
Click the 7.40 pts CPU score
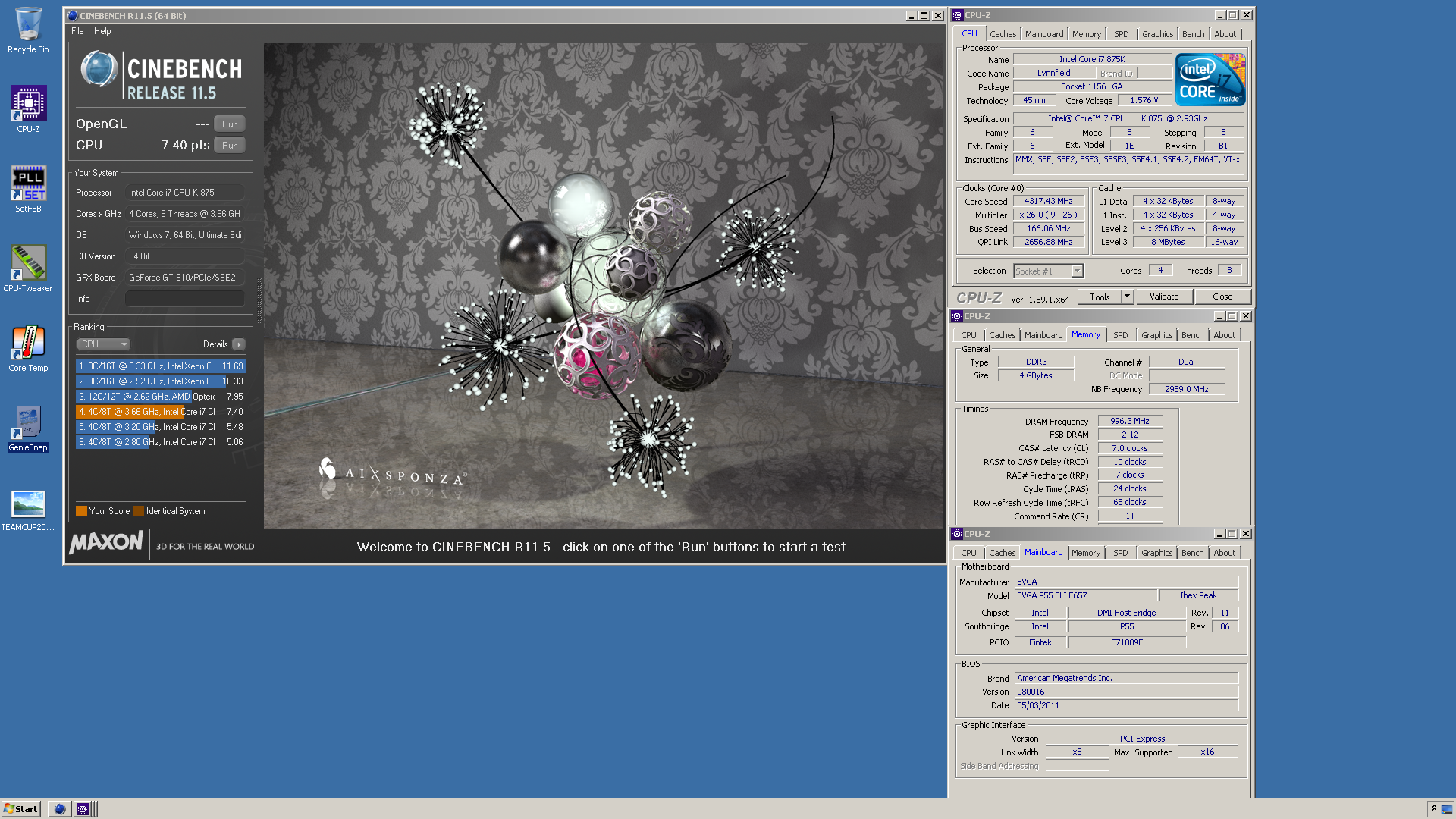(185, 146)
